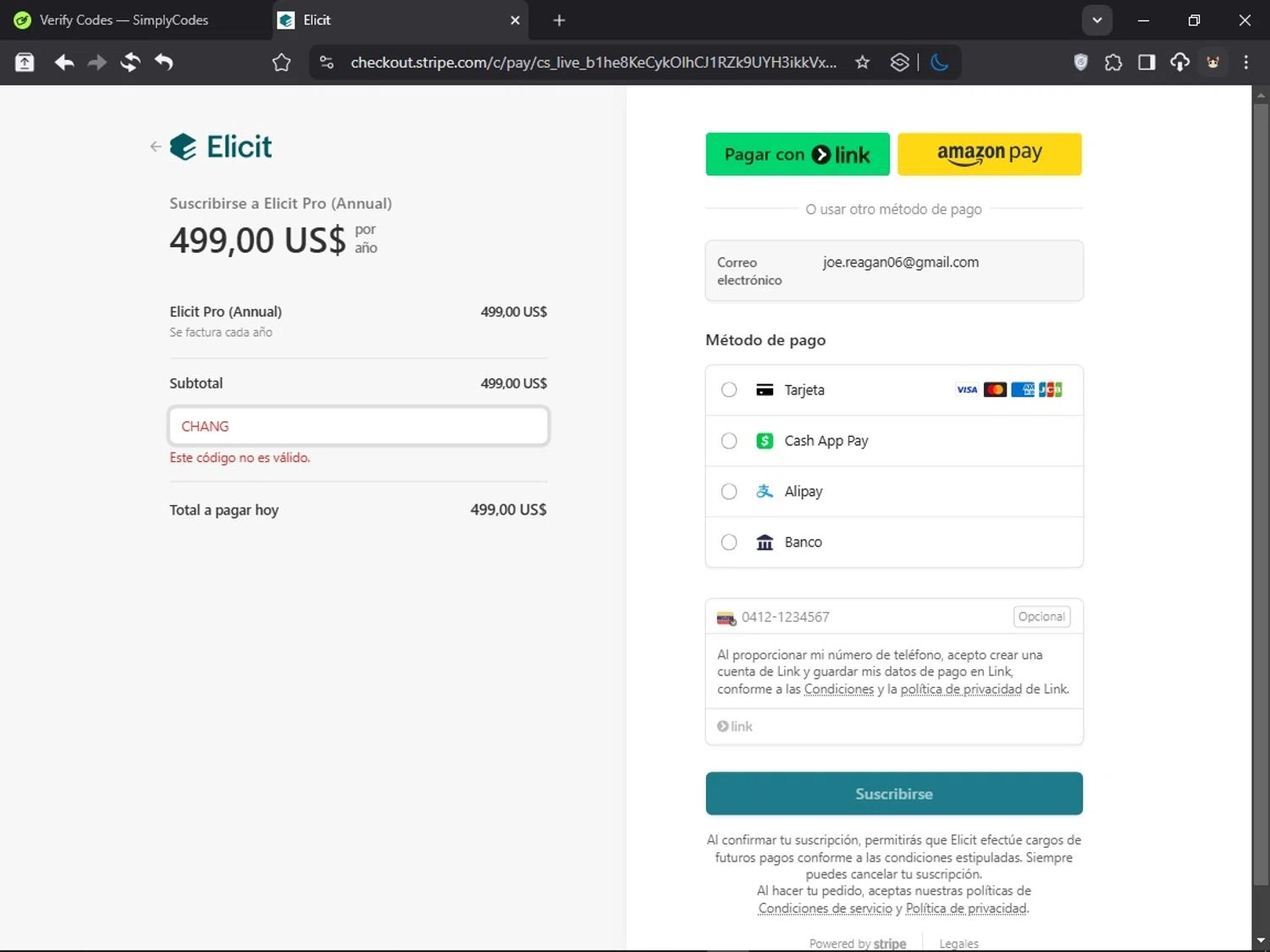Click the layers icon in address bar

coord(899,62)
